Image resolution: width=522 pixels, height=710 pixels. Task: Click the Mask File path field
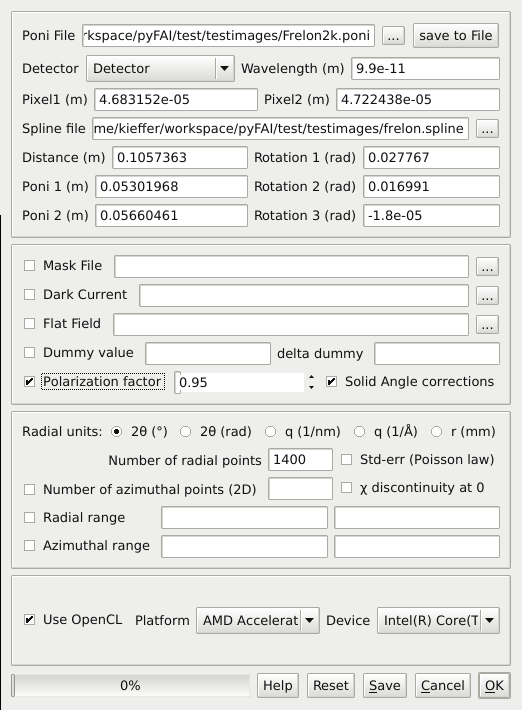pyautogui.click(x=292, y=266)
